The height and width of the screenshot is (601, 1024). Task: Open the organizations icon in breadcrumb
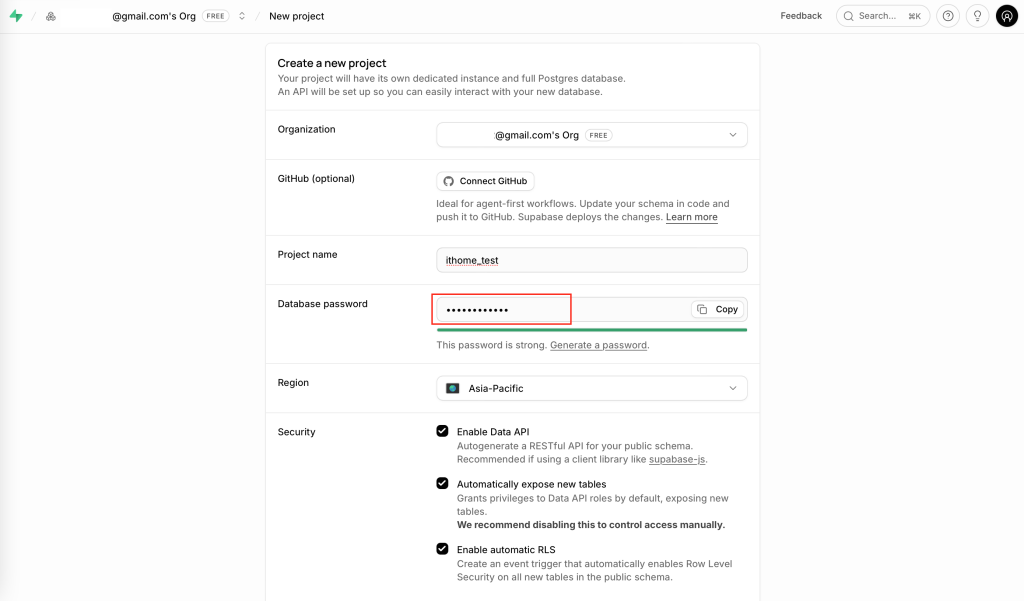(x=51, y=16)
